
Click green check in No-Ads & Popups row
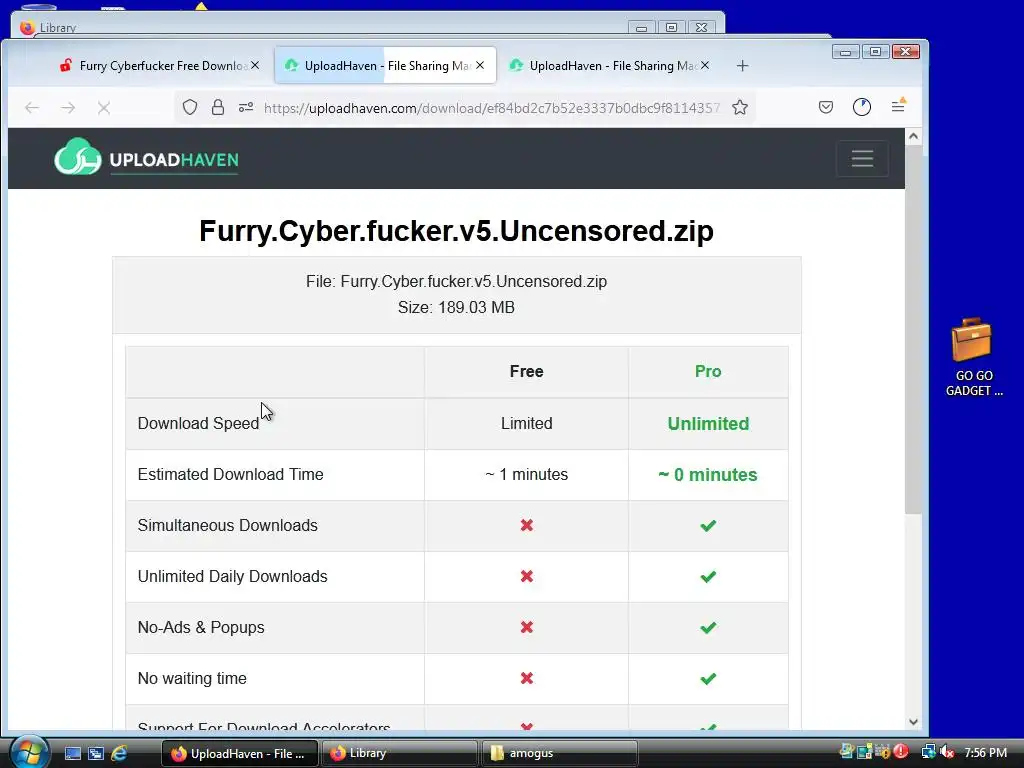(708, 628)
